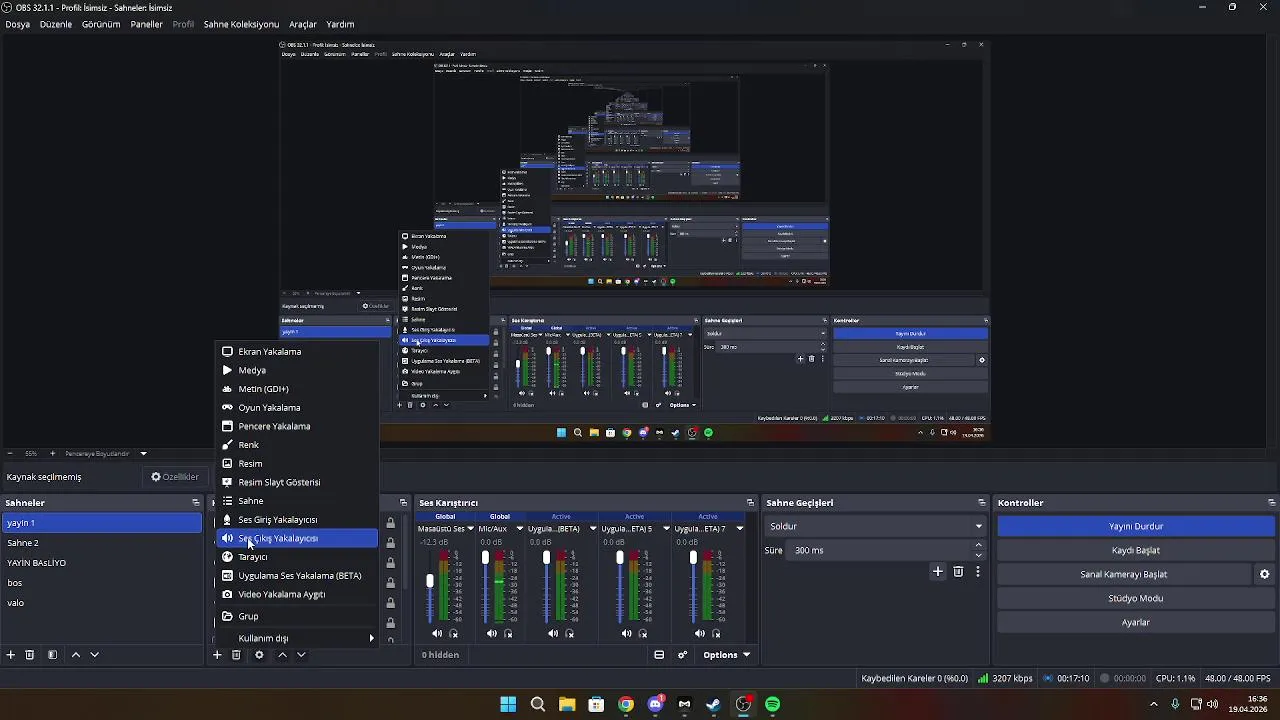Viewport: 1280px width, 720px height.
Task: Zoom in preview with plus icon
Action: pyautogui.click(x=53, y=453)
